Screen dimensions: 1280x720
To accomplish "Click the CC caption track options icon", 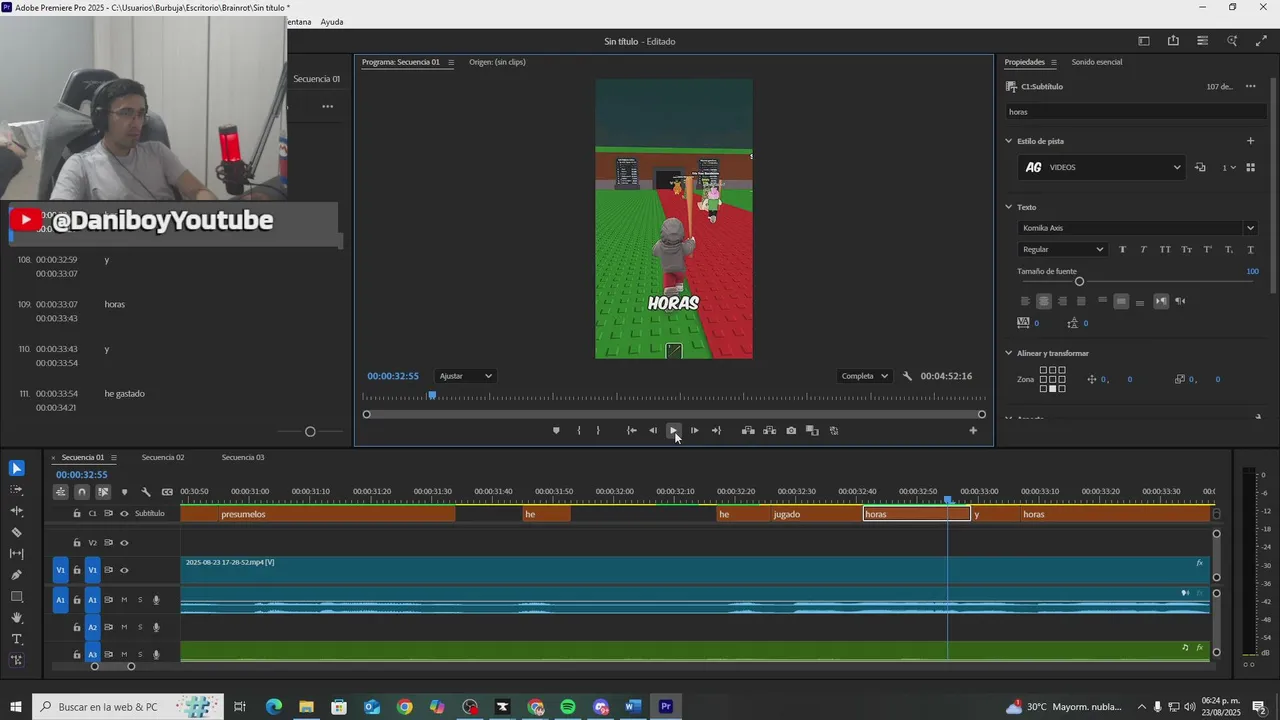I will (x=167, y=492).
